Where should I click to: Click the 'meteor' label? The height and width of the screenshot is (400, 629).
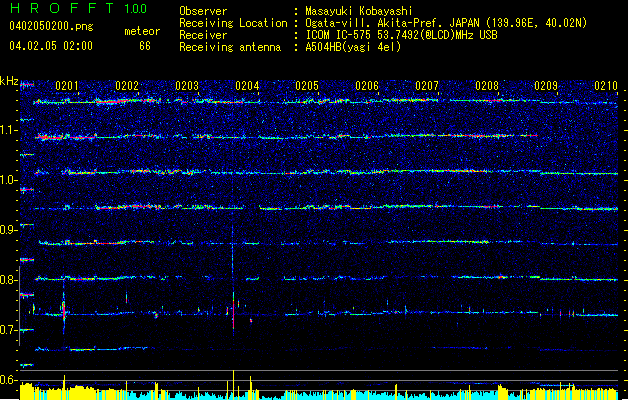[142, 31]
